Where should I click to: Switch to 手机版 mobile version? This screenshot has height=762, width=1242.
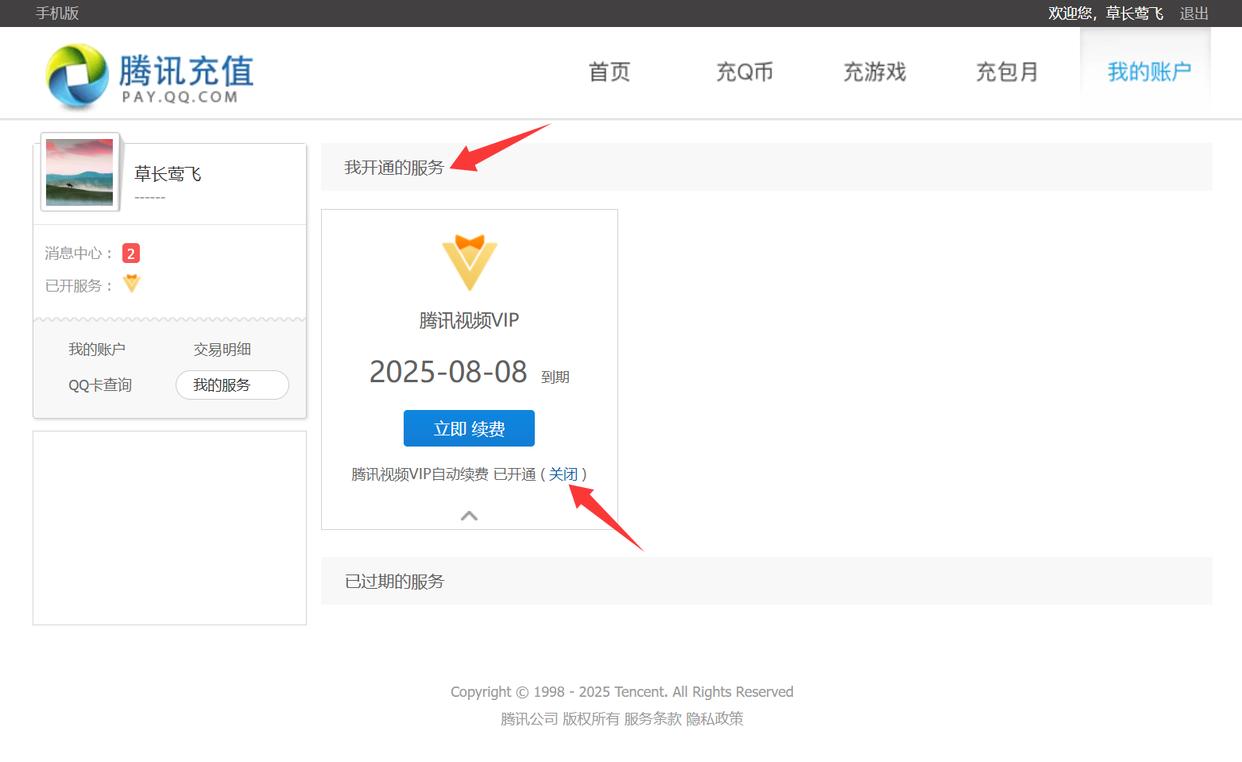pos(57,13)
